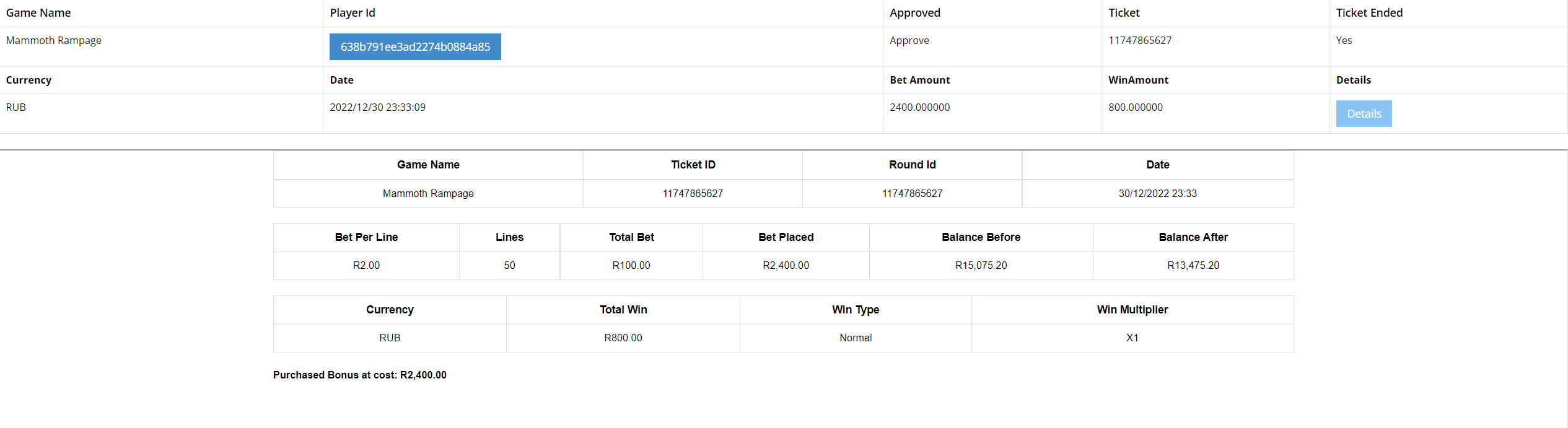
Task: Click the Balance Before R15,075.20 cell
Action: 981,265
